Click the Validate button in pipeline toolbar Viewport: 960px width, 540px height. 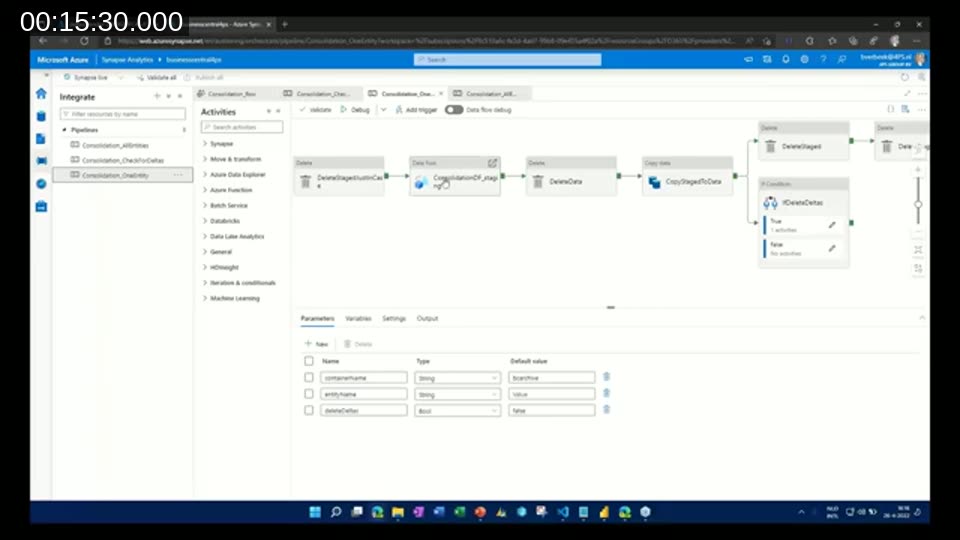(315, 110)
